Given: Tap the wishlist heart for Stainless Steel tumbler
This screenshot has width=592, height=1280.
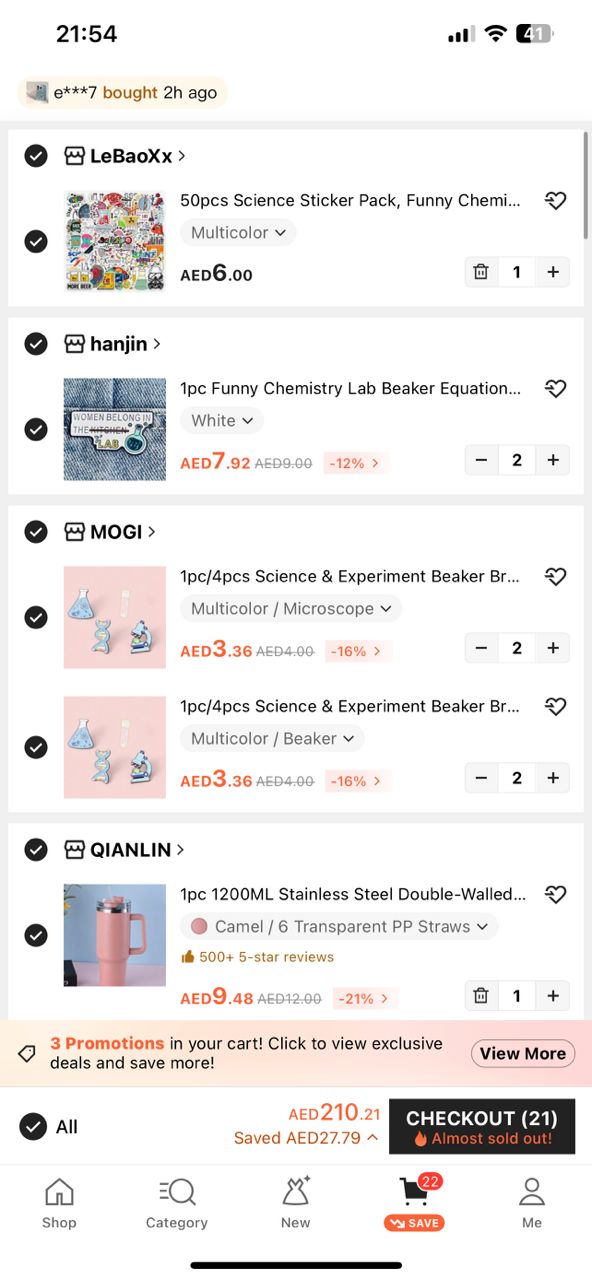Looking at the screenshot, I should click(x=555, y=895).
